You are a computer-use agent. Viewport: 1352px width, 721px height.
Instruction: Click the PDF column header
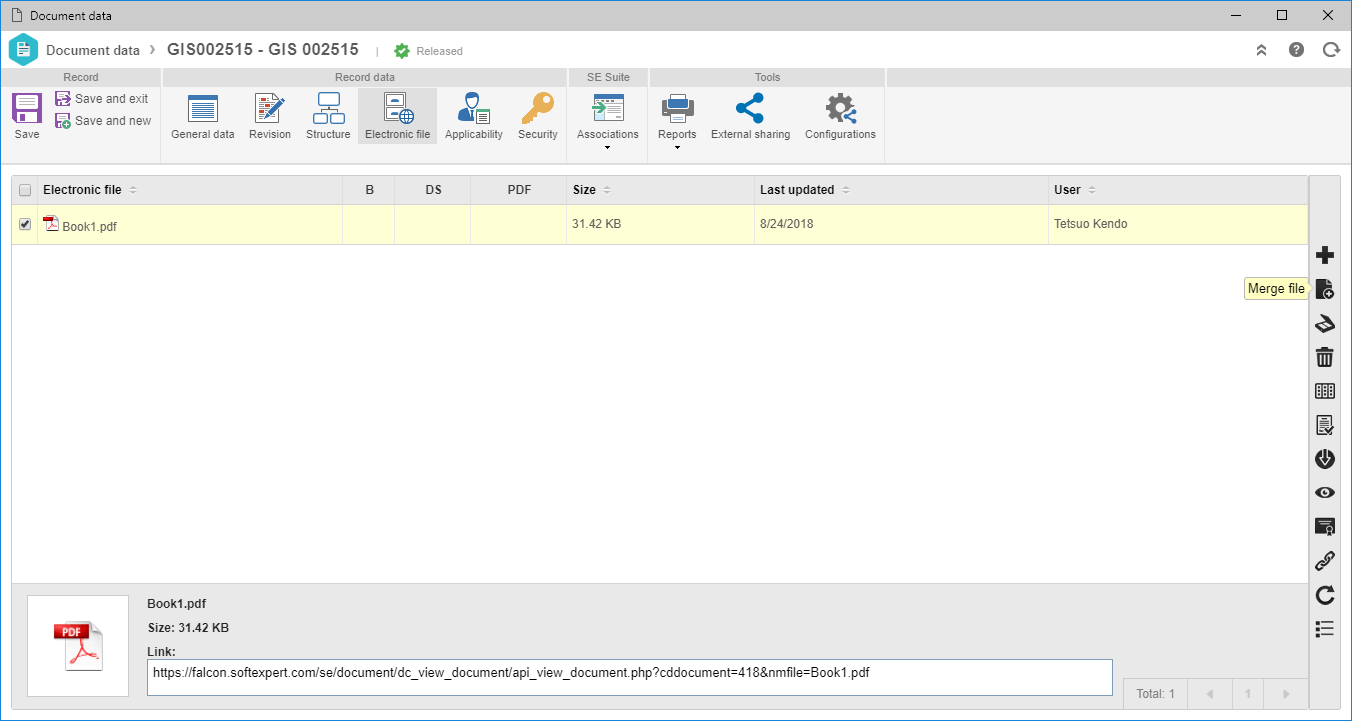point(519,190)
